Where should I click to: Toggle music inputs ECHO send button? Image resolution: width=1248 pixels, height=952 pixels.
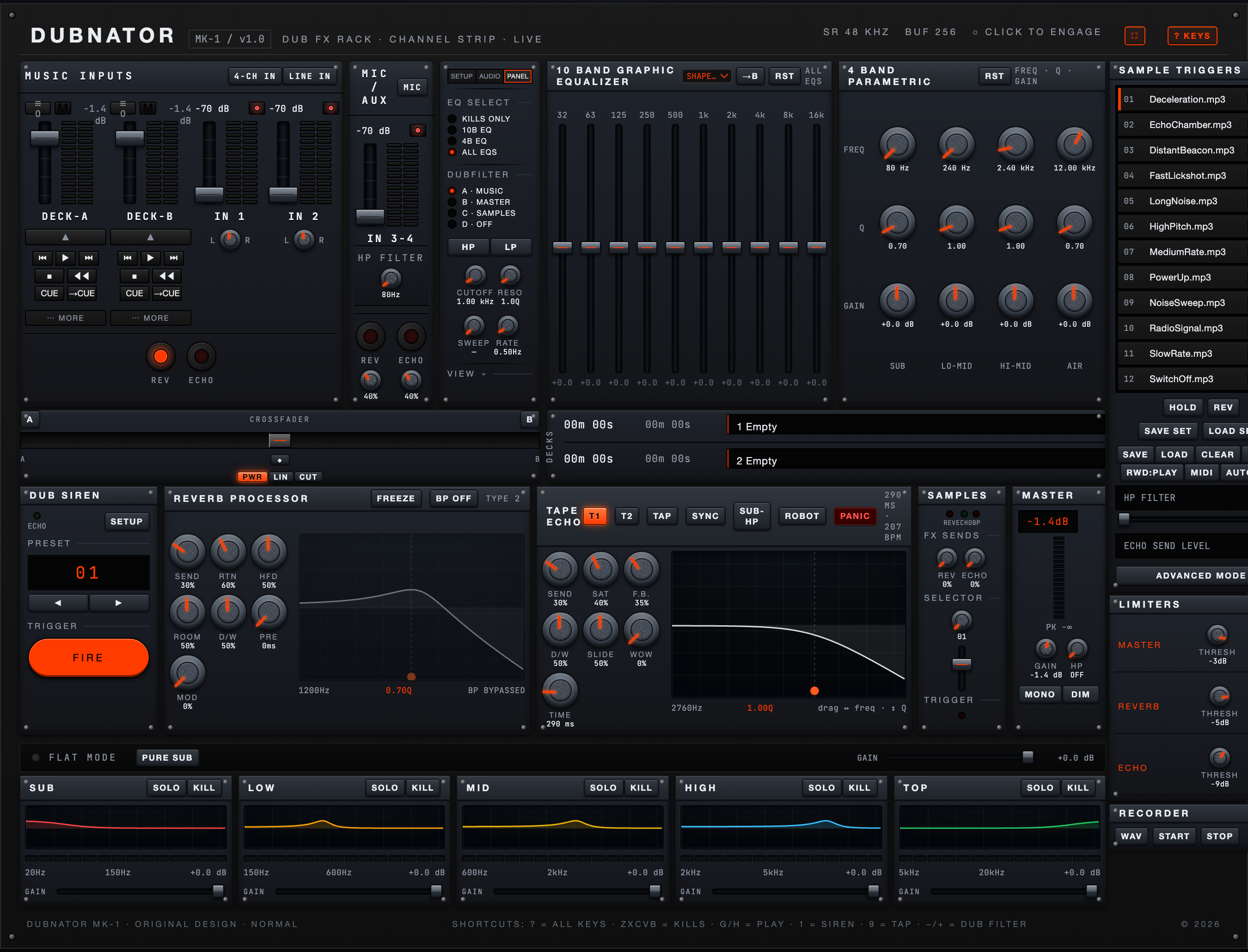[201, 356]
